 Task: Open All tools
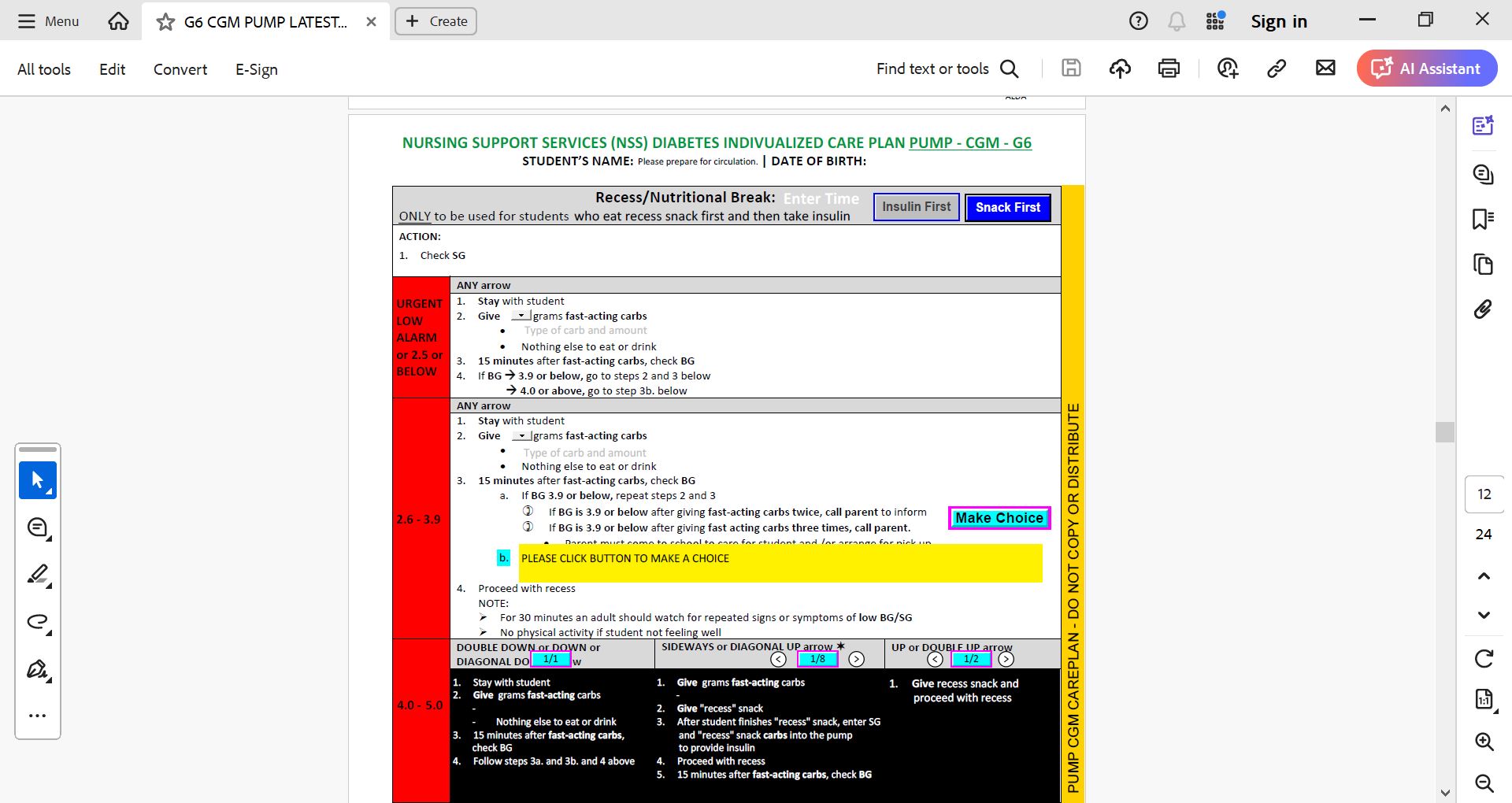[44, 69]
